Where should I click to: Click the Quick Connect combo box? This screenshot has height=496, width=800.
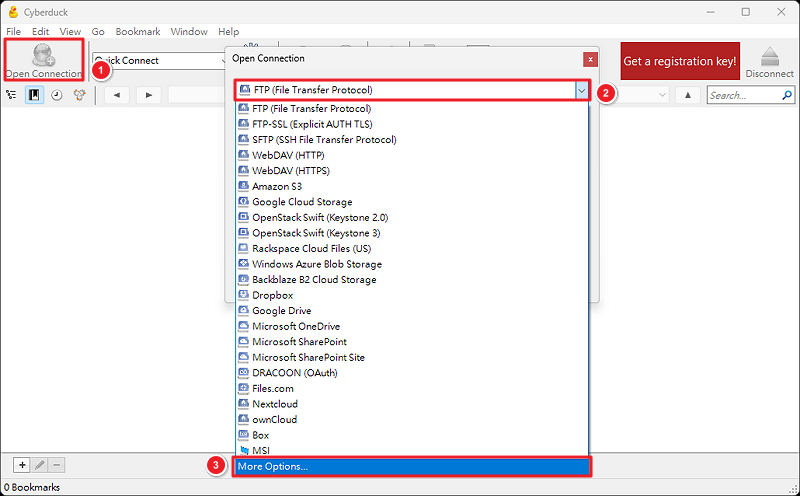click(x=159, y=60)
